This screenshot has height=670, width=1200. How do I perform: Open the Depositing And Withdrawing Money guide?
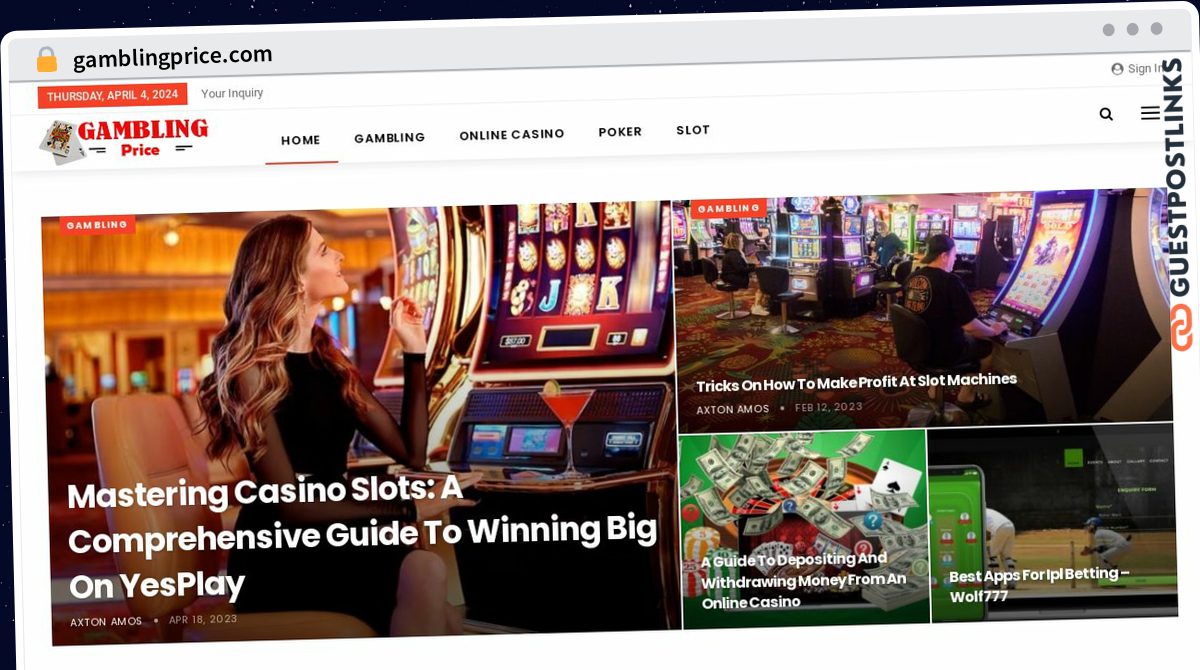coord(804,580)
